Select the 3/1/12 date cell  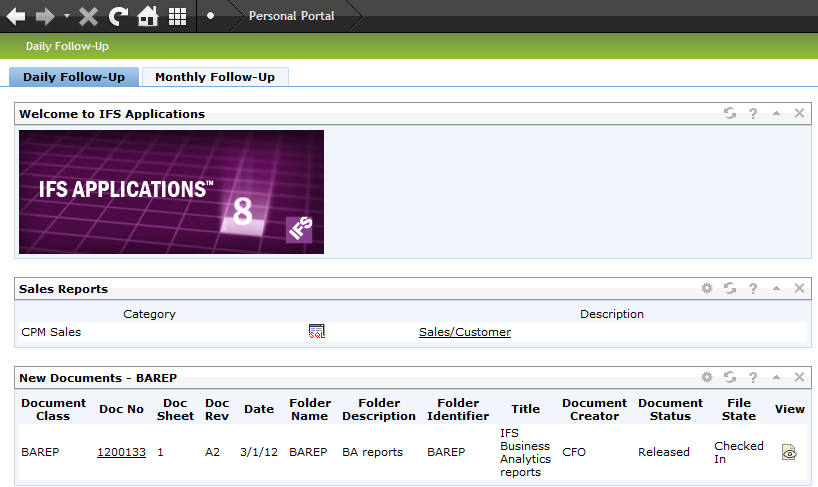(x=259, y=452)
